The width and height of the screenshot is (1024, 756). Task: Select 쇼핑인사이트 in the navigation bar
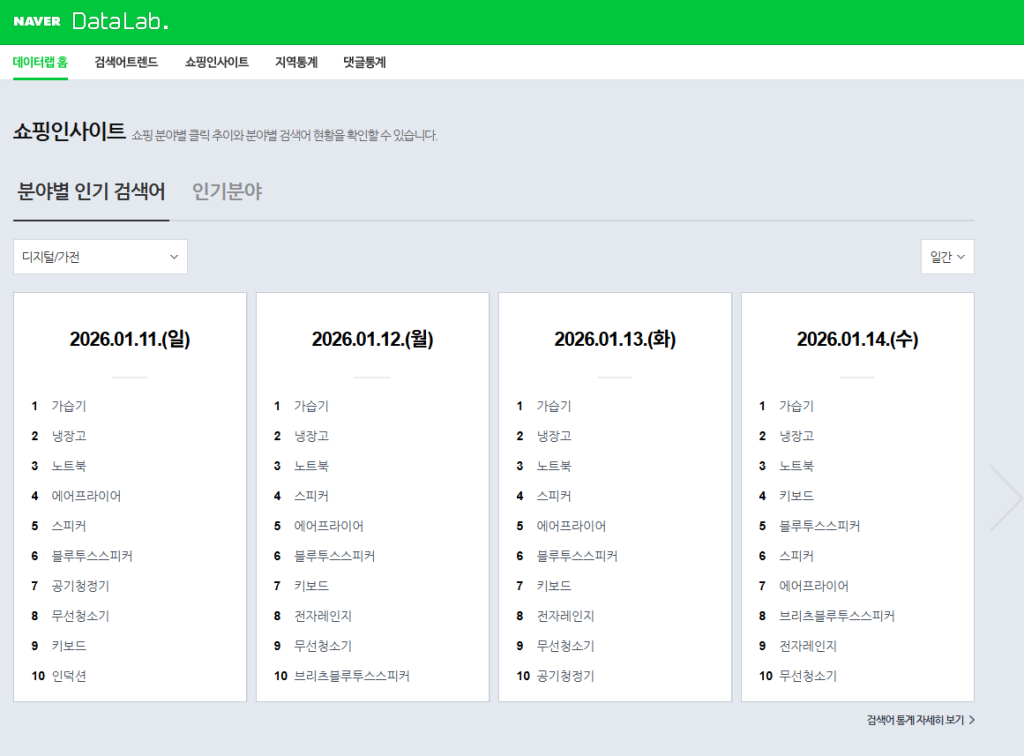pos(217,62)
